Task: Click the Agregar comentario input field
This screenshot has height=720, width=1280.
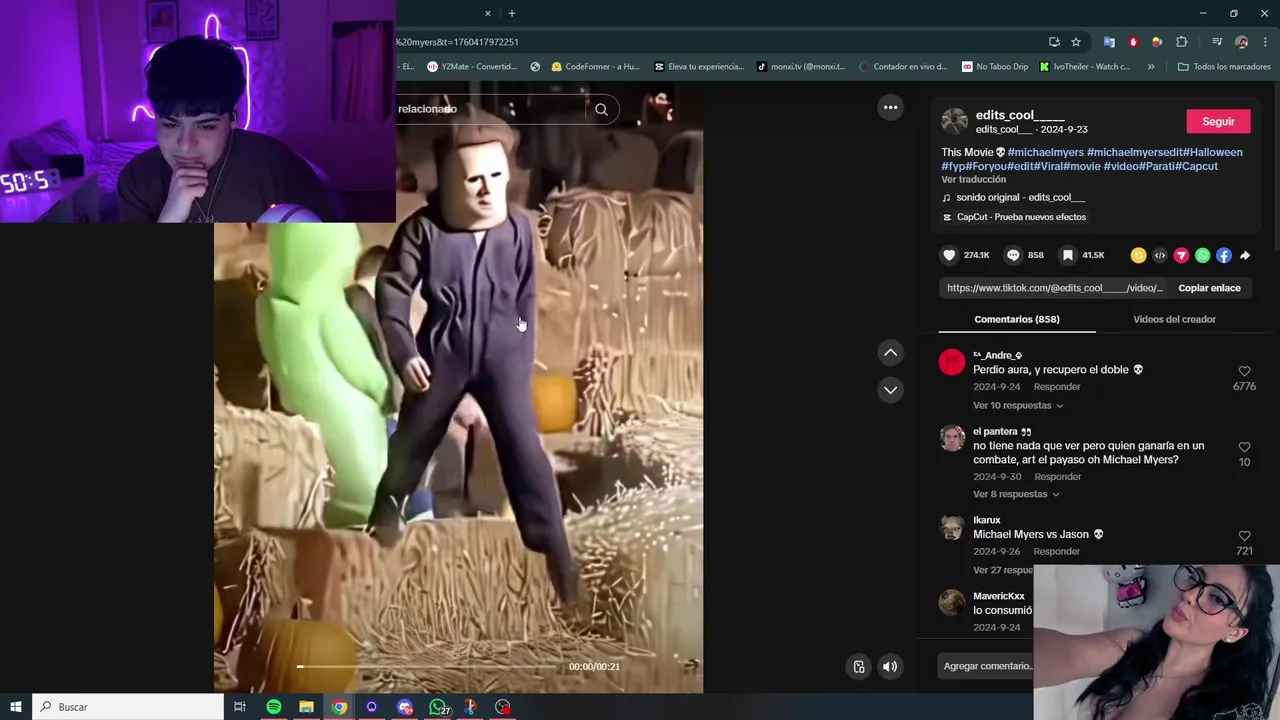Action: (987, 666)
